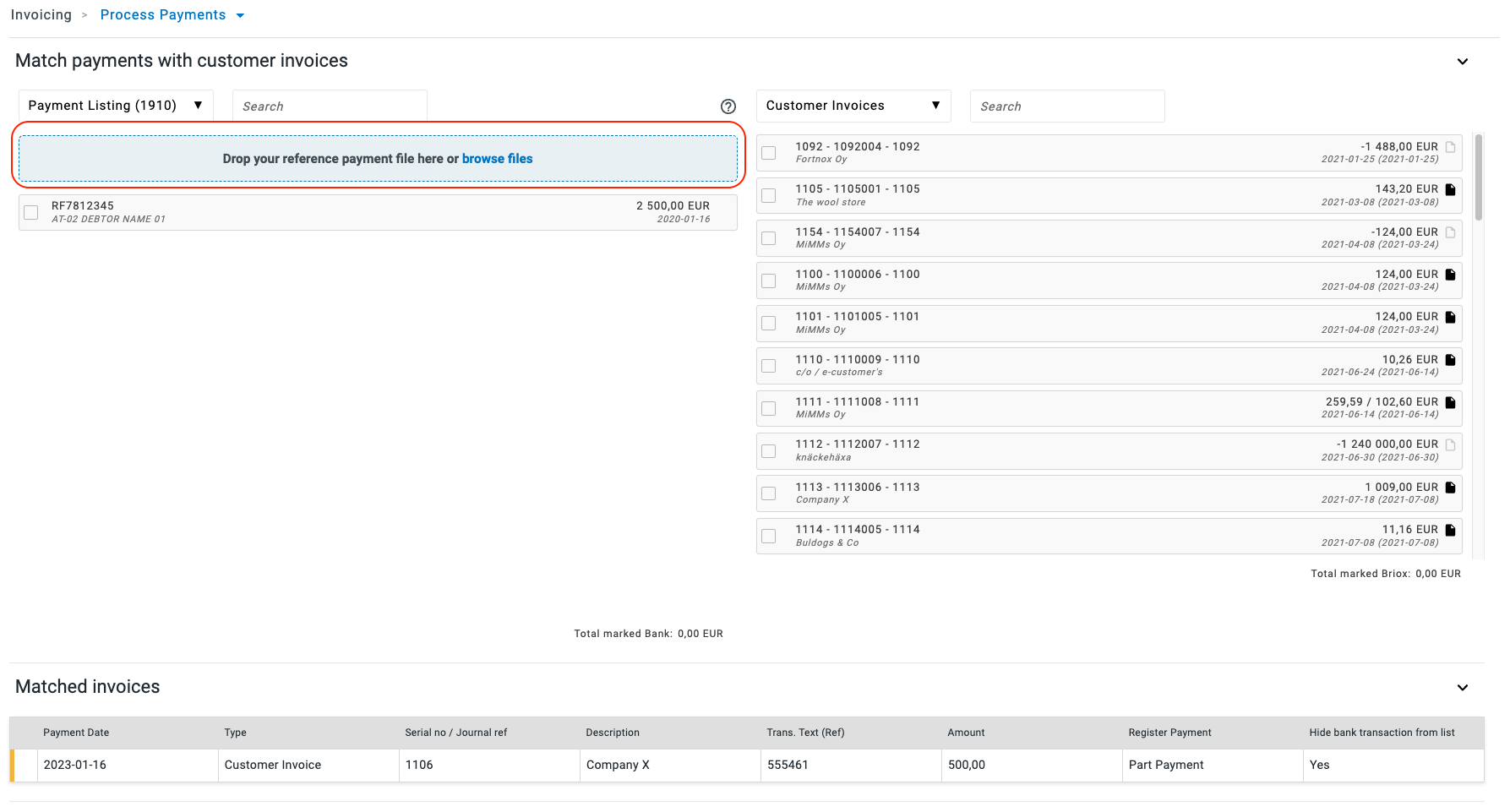
Task: Click the Register Payment column header
Action: tap(1169, 733)
